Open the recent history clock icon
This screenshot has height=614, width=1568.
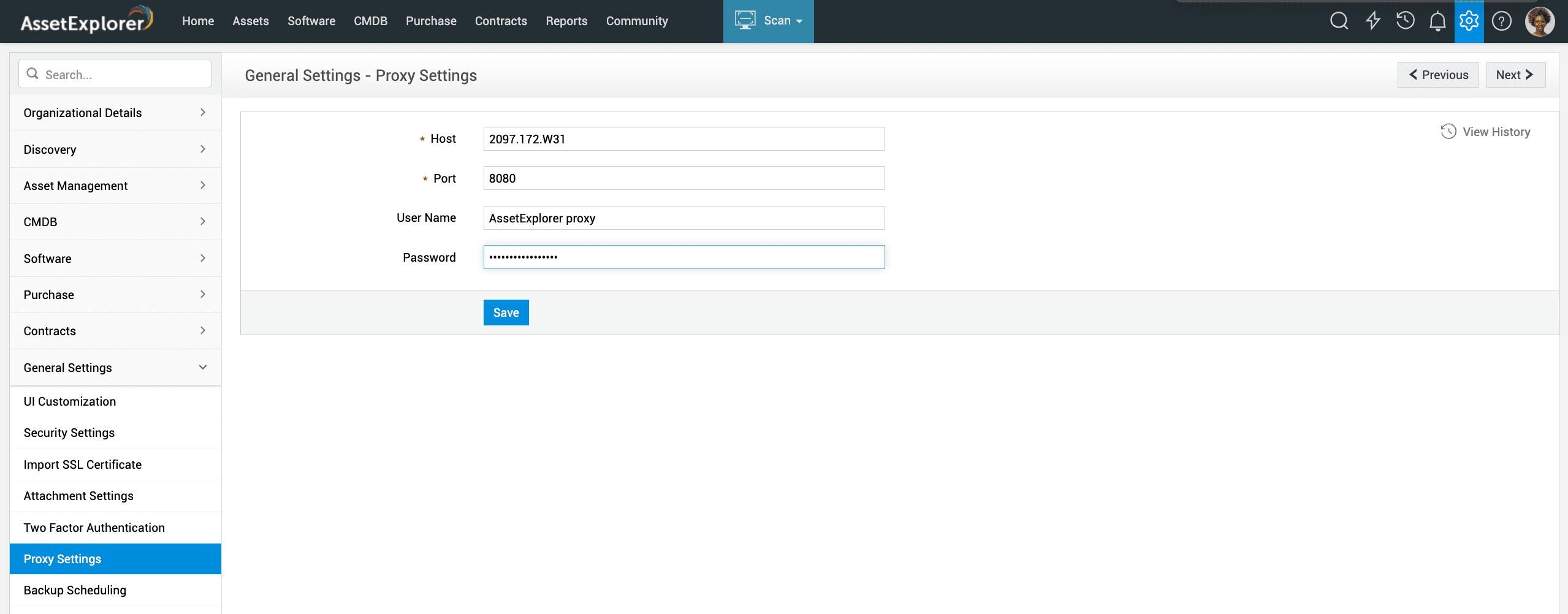(1405, 21)
